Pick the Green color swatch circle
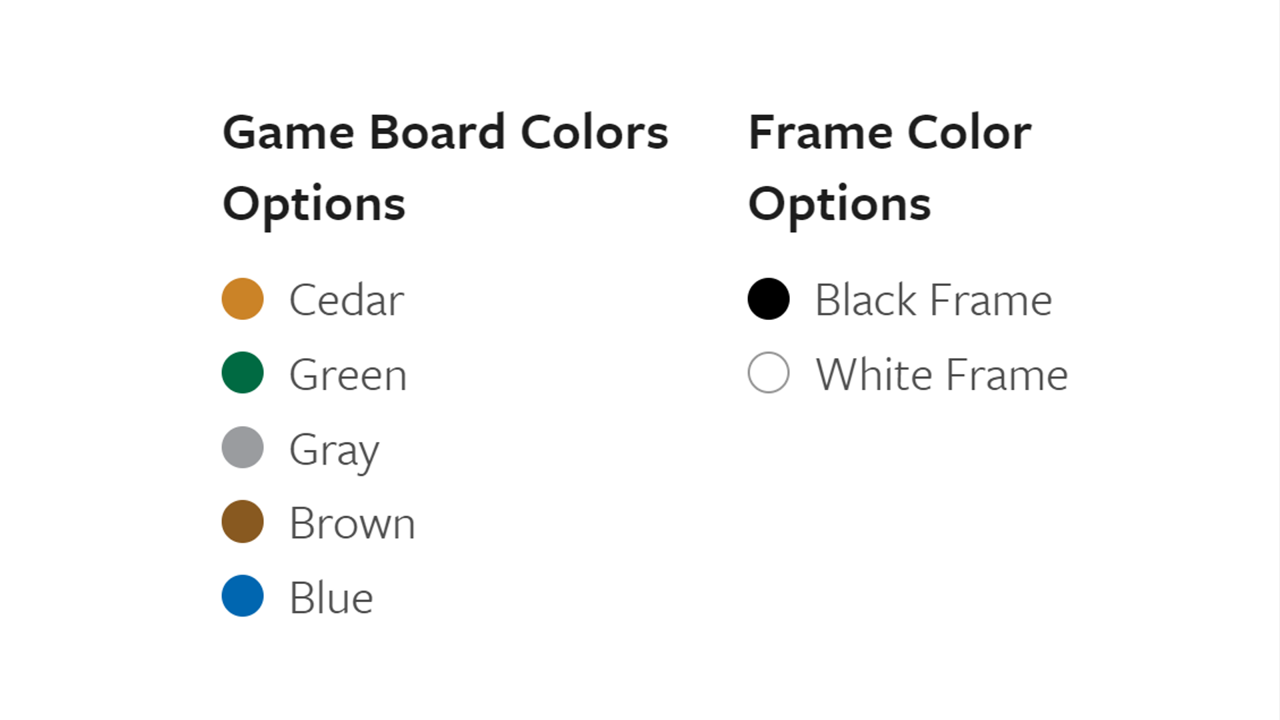This screenshot has height=720, width=1280. click(x=243, y=373)
